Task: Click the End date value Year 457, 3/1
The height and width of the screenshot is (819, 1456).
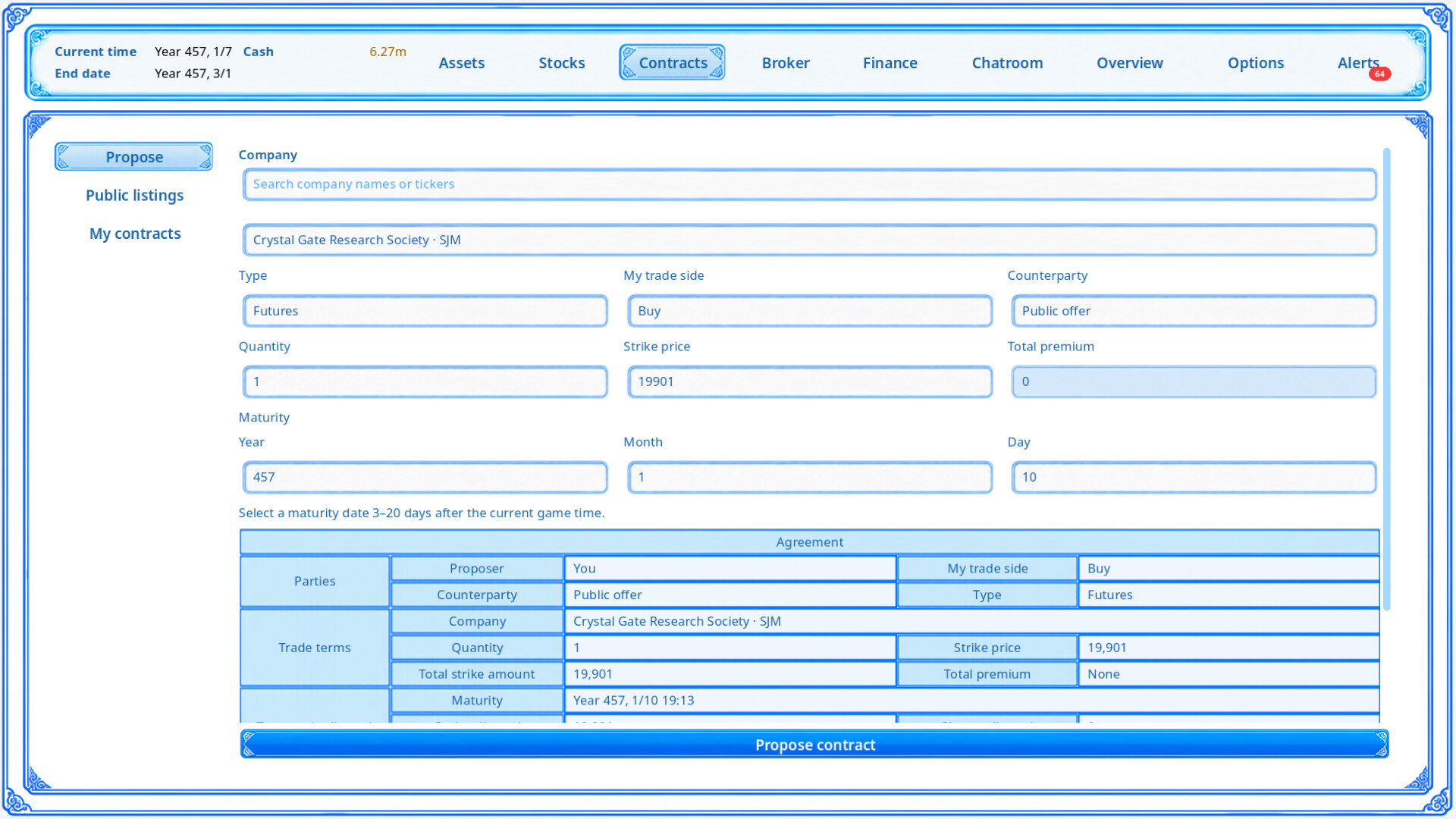Action: [193, 74]
